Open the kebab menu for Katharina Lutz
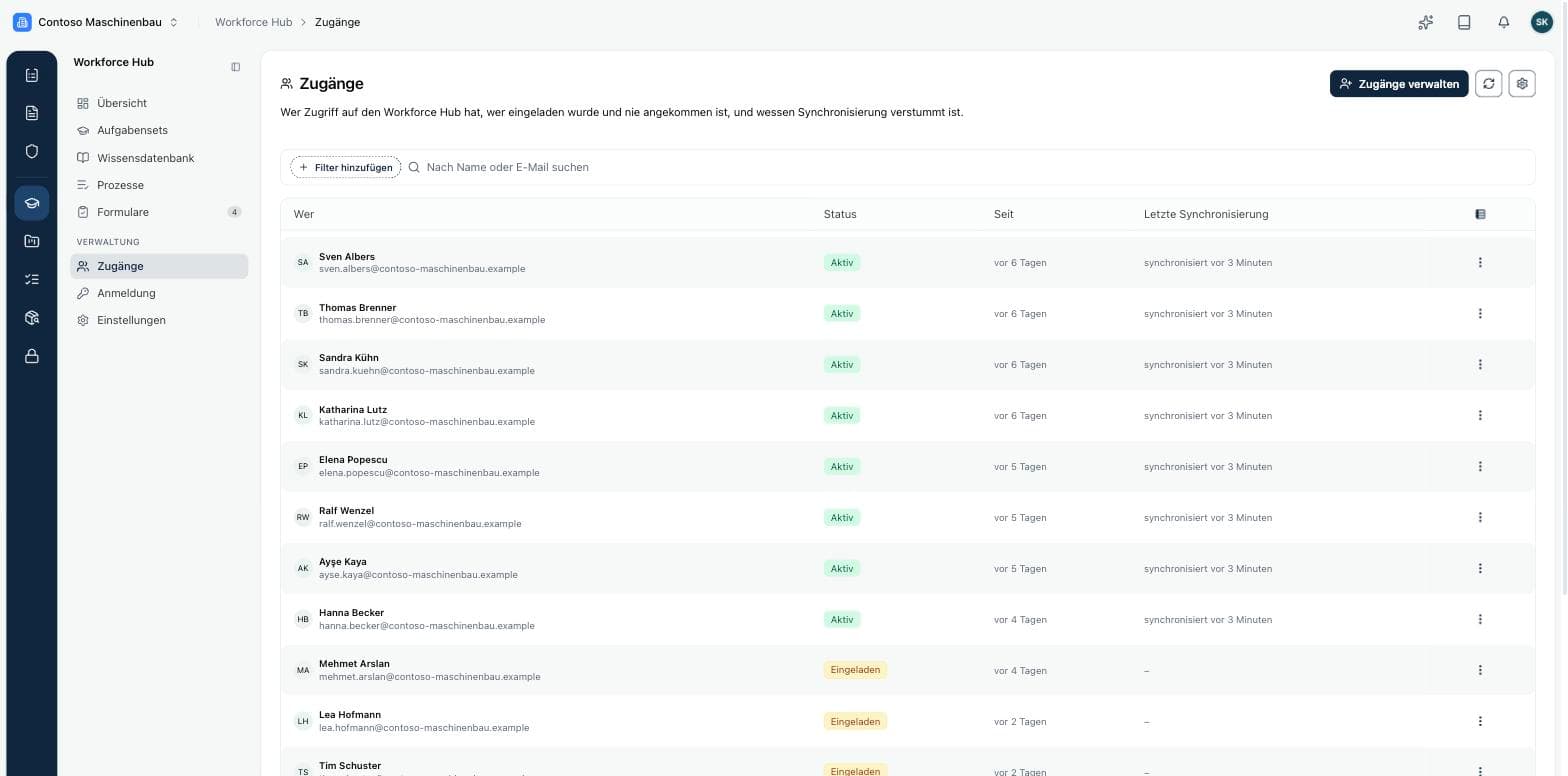Viewport: 1568px width, 776px height. pos(1480,416)
